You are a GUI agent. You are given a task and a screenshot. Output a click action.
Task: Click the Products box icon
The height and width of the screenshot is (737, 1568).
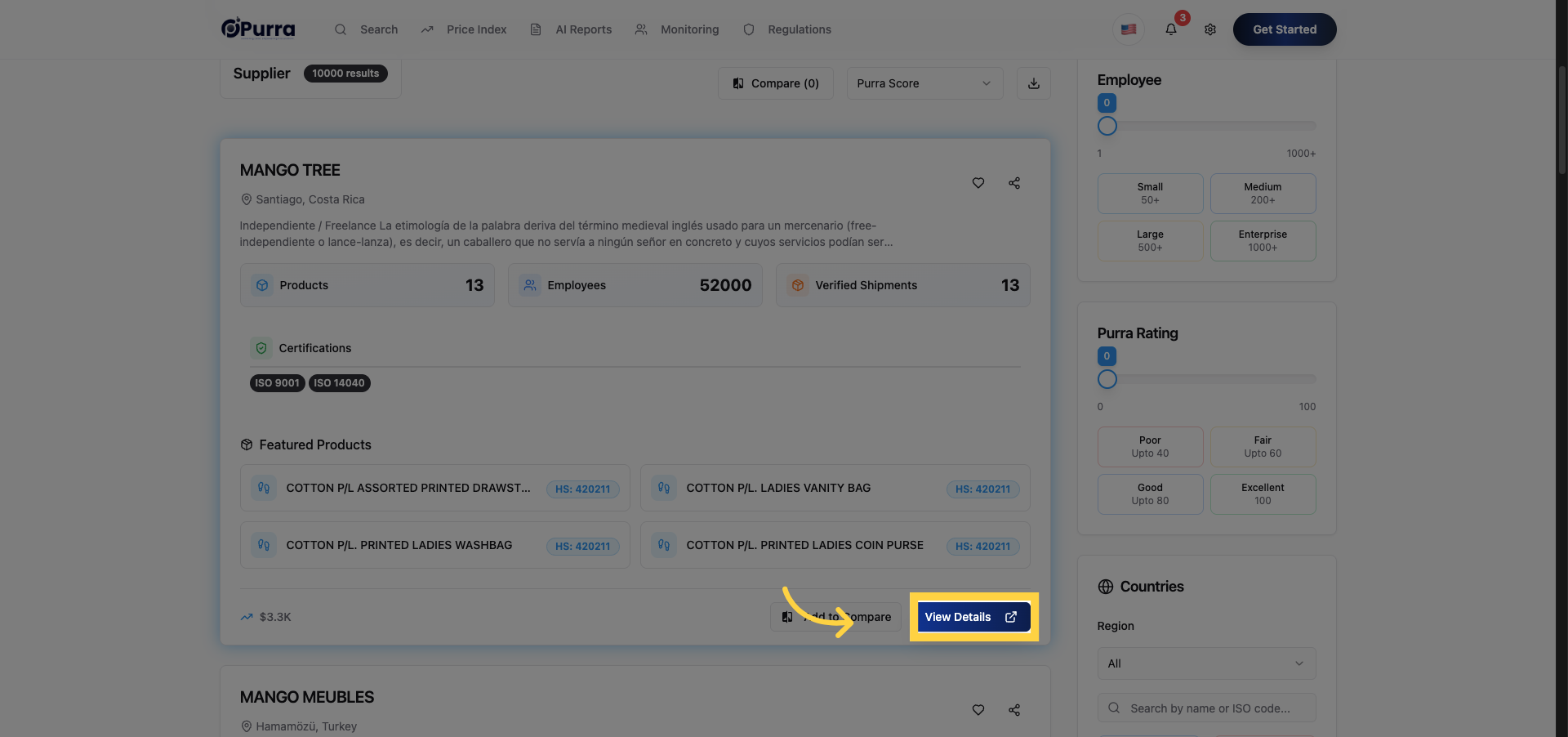pos(262,285)
